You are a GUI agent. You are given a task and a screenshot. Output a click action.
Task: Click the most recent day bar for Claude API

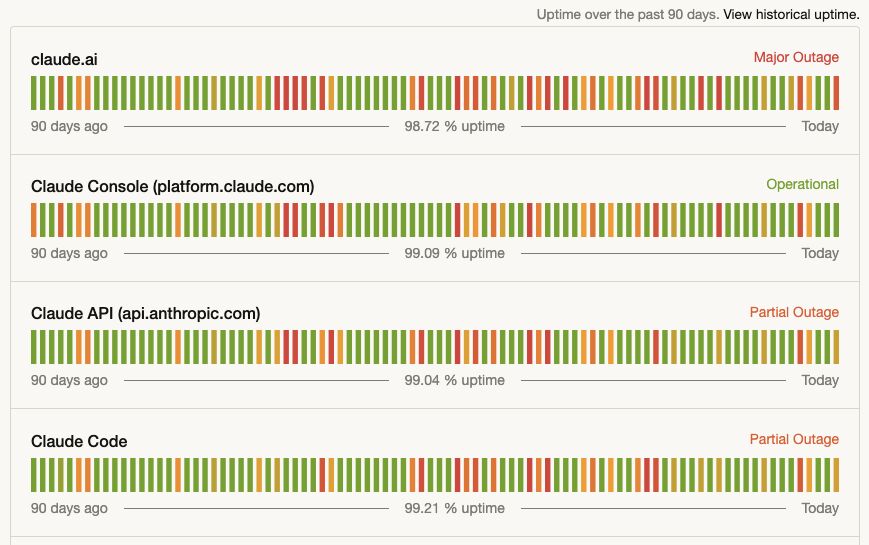(x=836, y=347)
